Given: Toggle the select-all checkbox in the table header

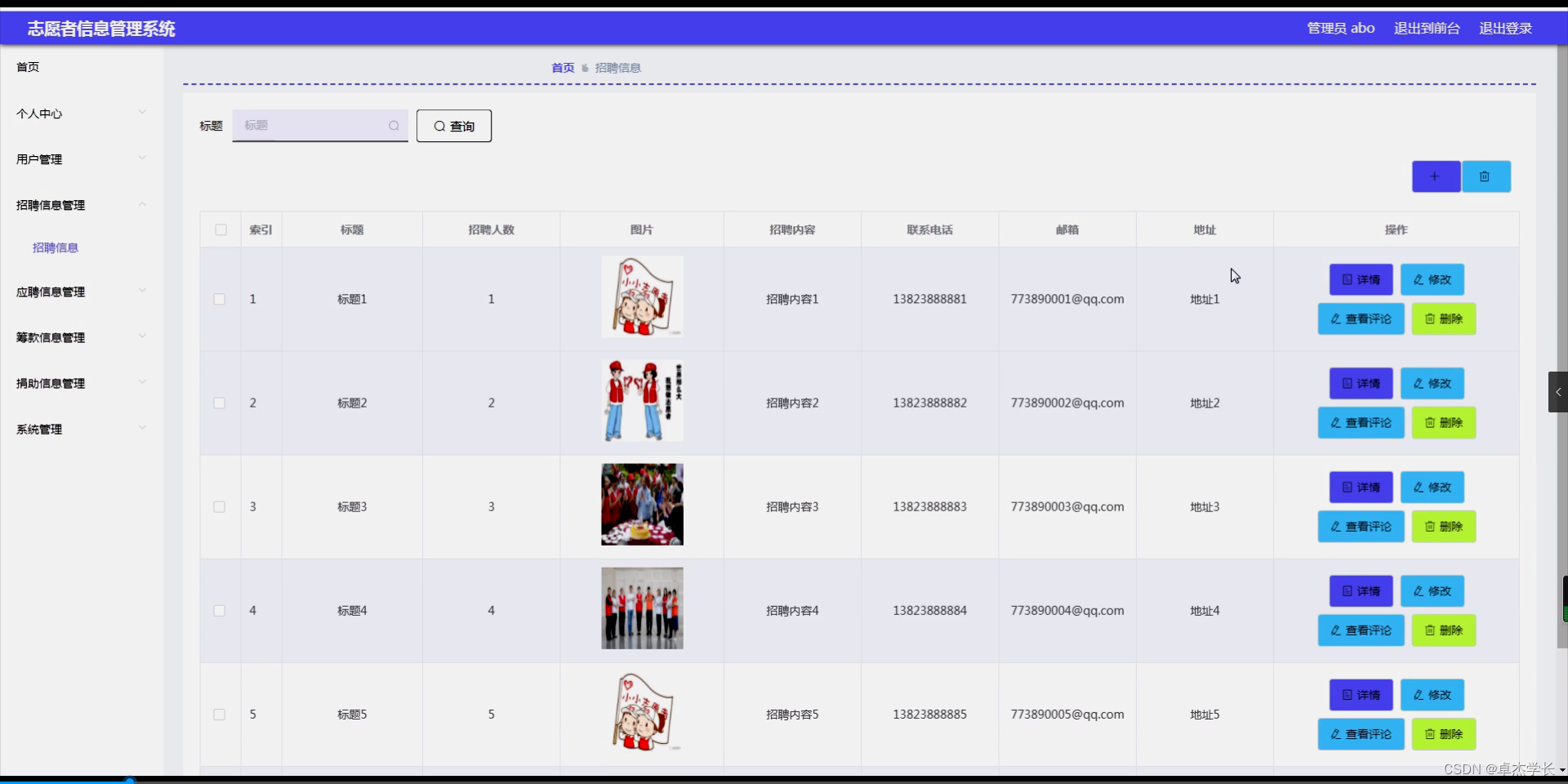Looking at the screenshot, I should point(220,229).
